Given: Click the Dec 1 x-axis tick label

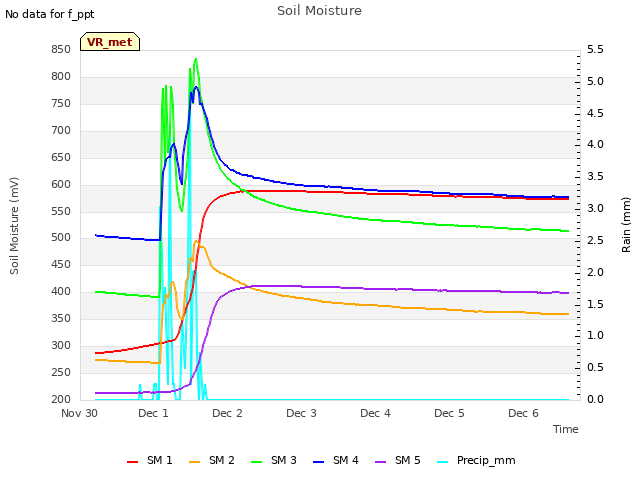Looking at the screenshot, I should click(153, 413).
